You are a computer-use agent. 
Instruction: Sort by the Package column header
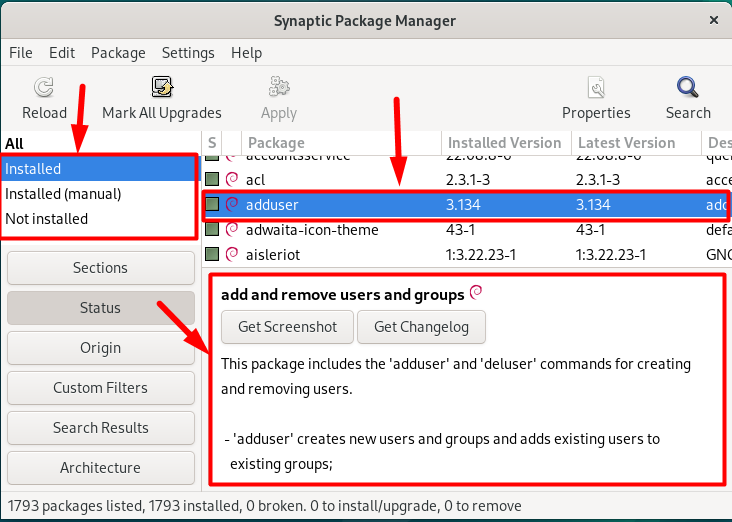[341, 143]
